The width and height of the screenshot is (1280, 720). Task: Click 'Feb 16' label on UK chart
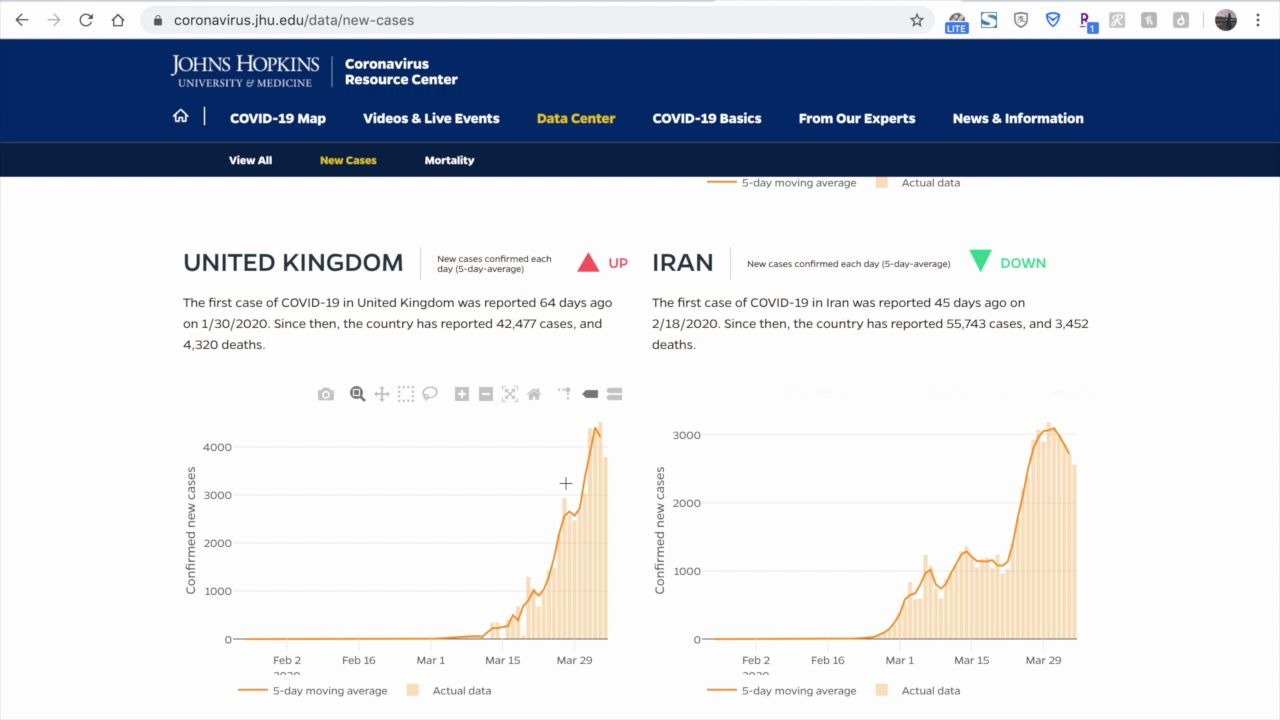click(358, 660)
